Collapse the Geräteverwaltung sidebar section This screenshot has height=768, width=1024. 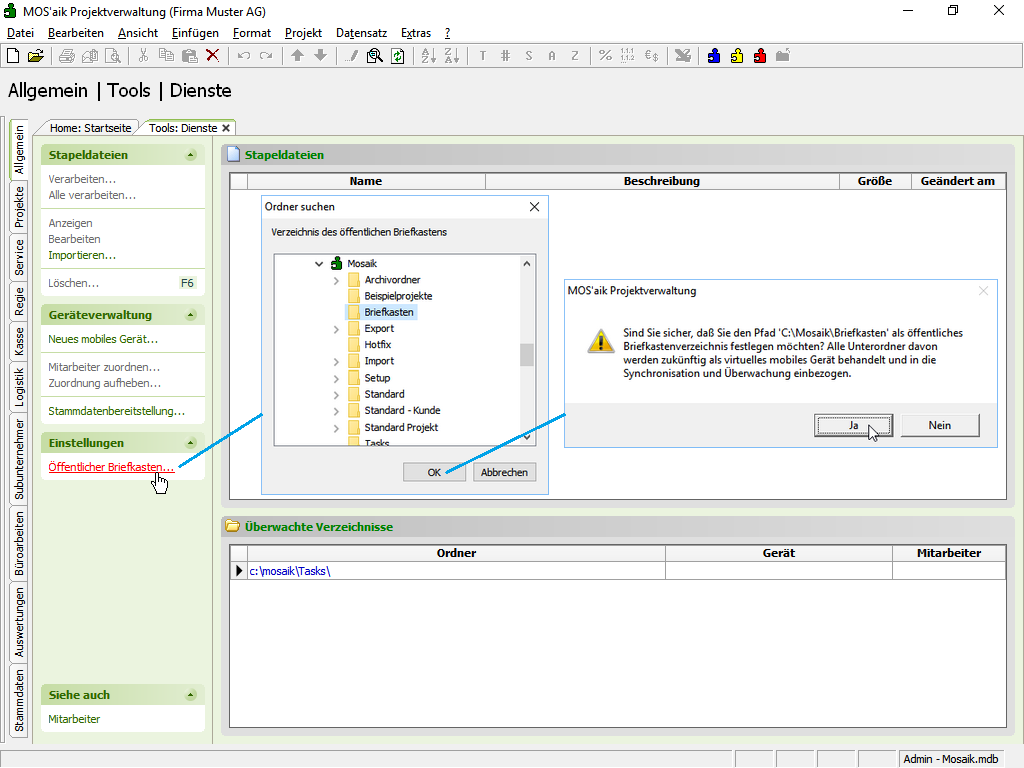coord(190,315)
